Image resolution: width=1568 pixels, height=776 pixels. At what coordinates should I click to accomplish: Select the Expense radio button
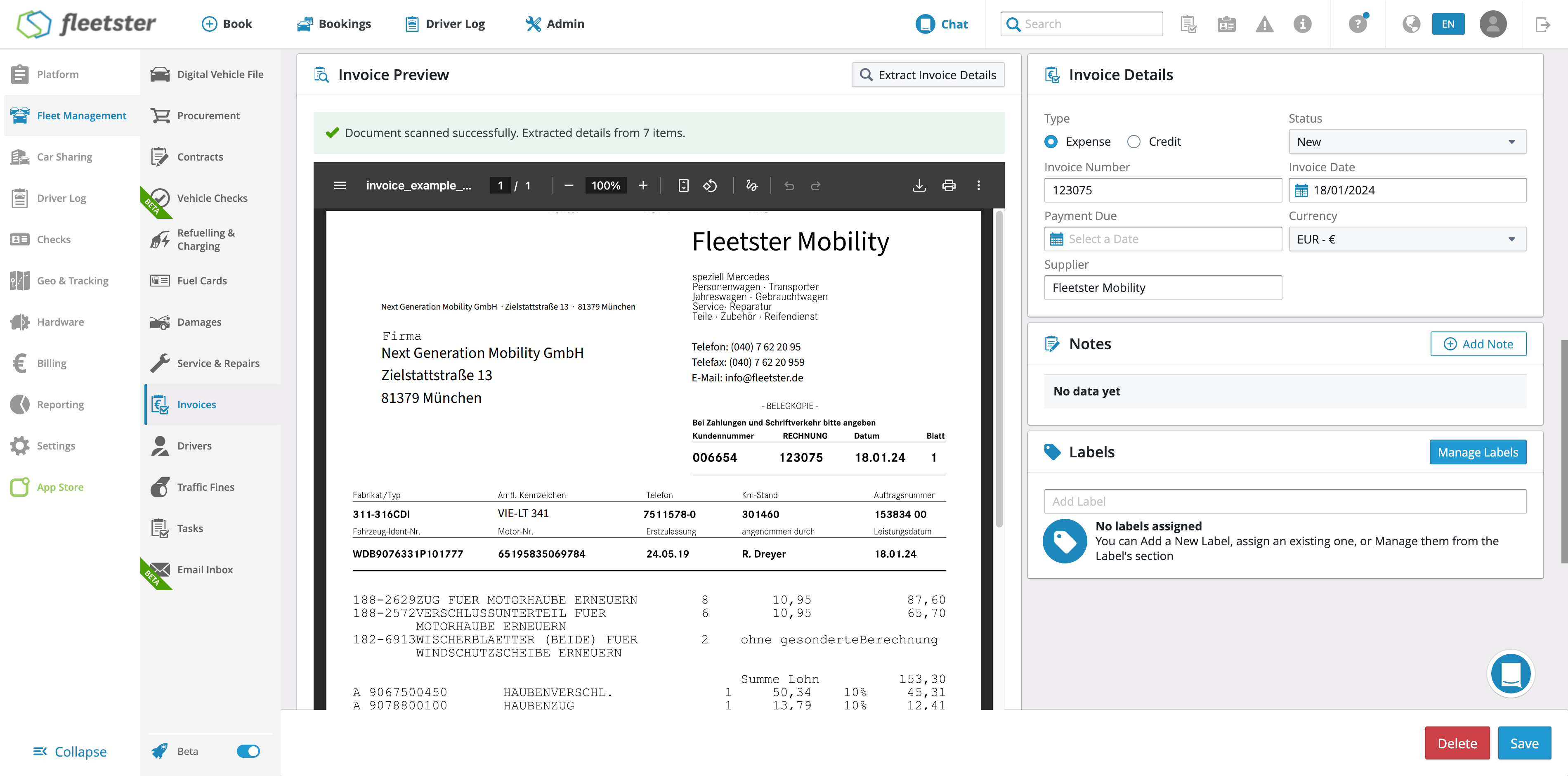1051,142
